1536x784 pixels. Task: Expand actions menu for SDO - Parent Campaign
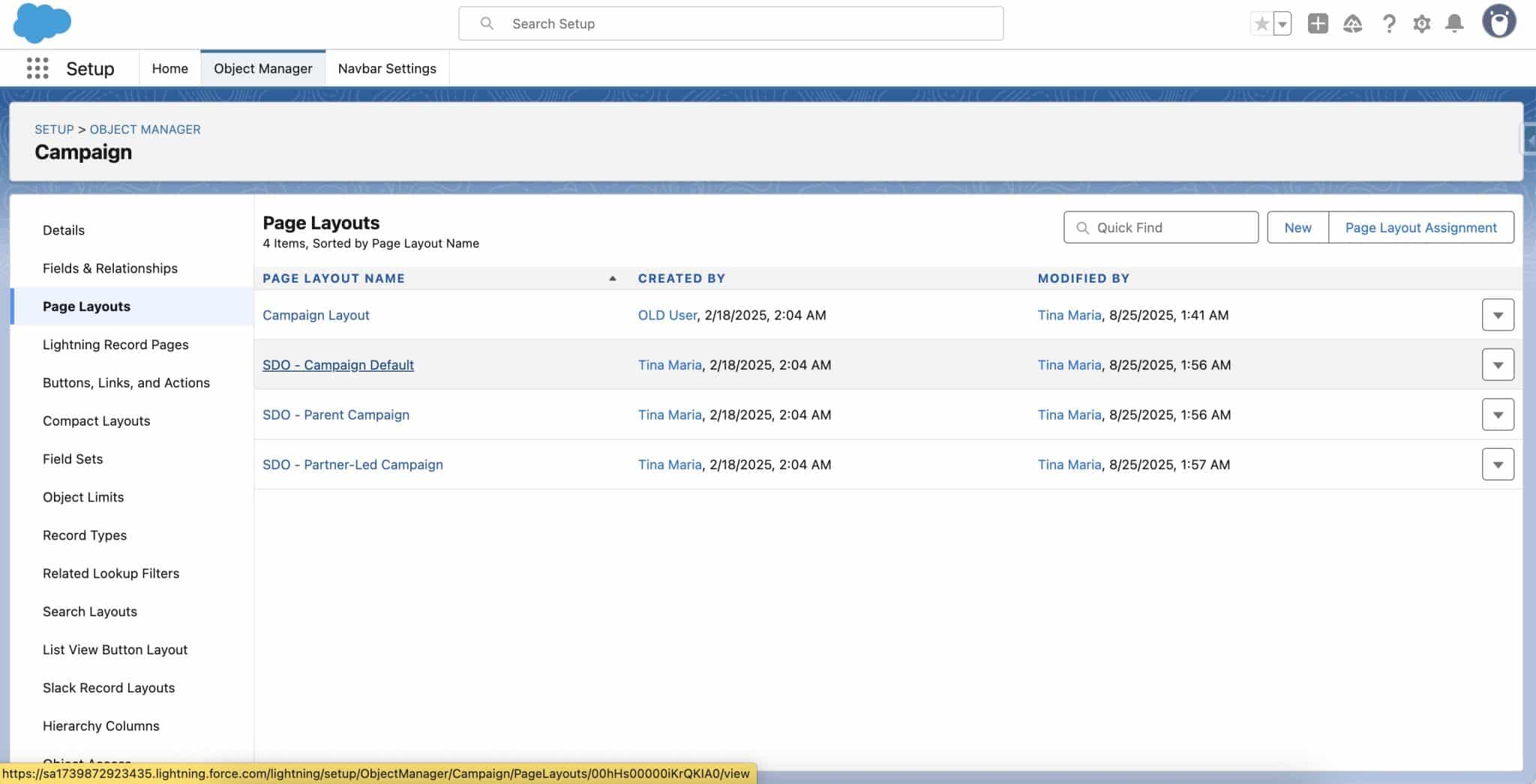tap(1498, 415)
